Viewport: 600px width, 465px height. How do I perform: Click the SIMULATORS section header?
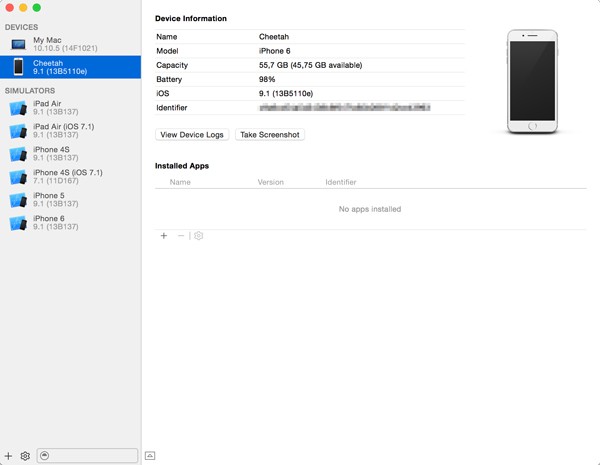[x=30, y=91]
